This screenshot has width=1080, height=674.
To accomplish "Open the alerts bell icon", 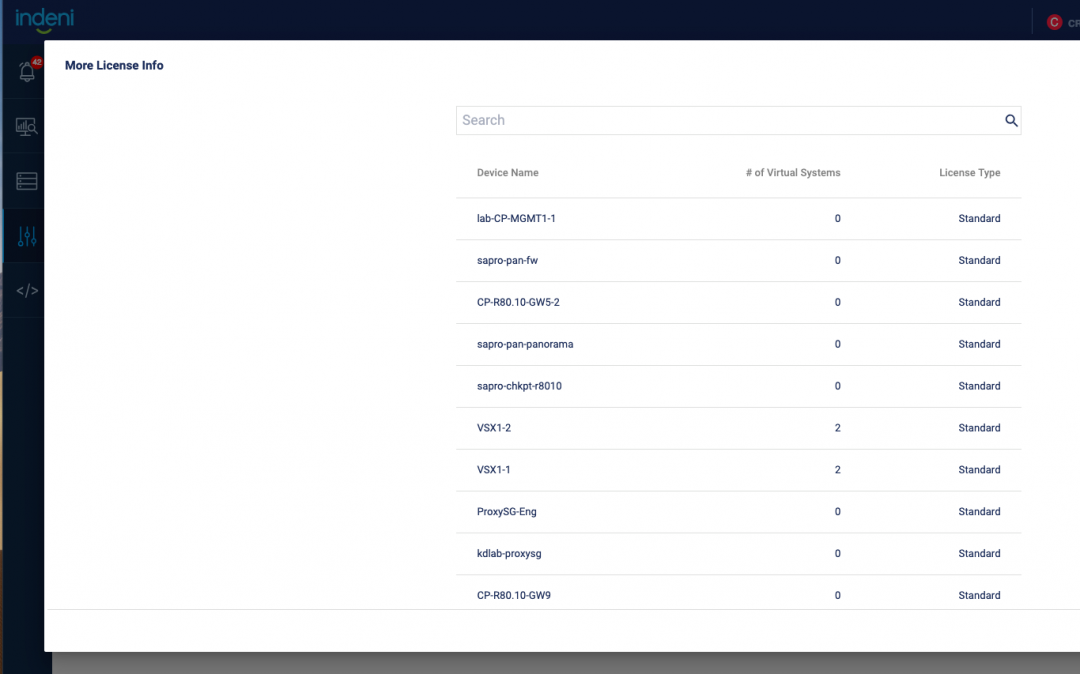I will pyautogui.click(x=27, y=72).
